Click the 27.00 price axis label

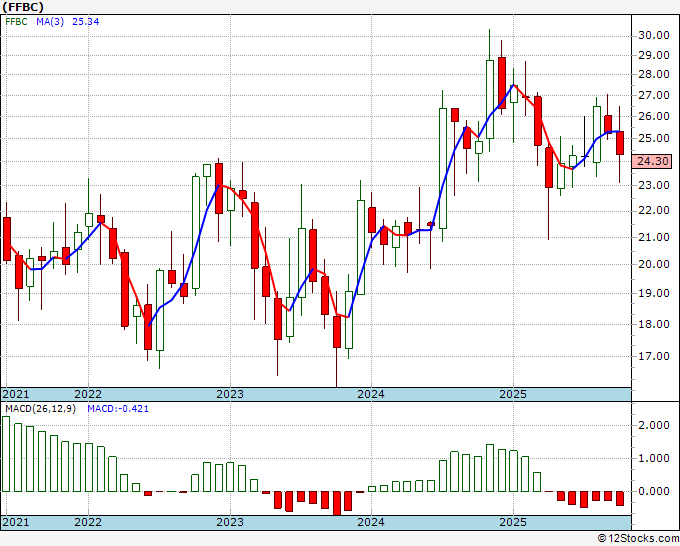click(654, 95)
